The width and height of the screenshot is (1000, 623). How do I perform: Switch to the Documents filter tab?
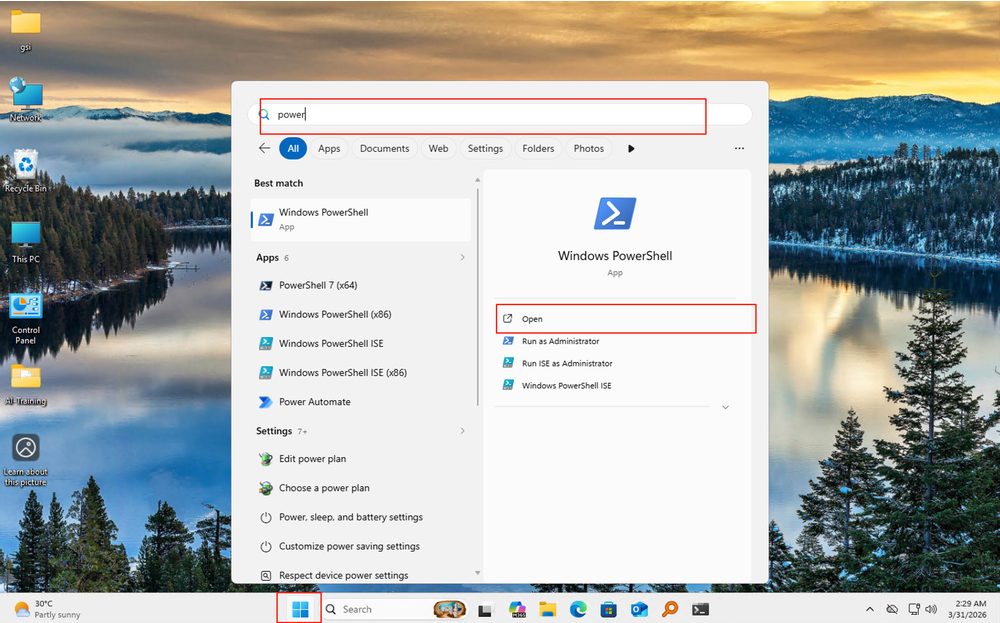[x=384, y=148]
